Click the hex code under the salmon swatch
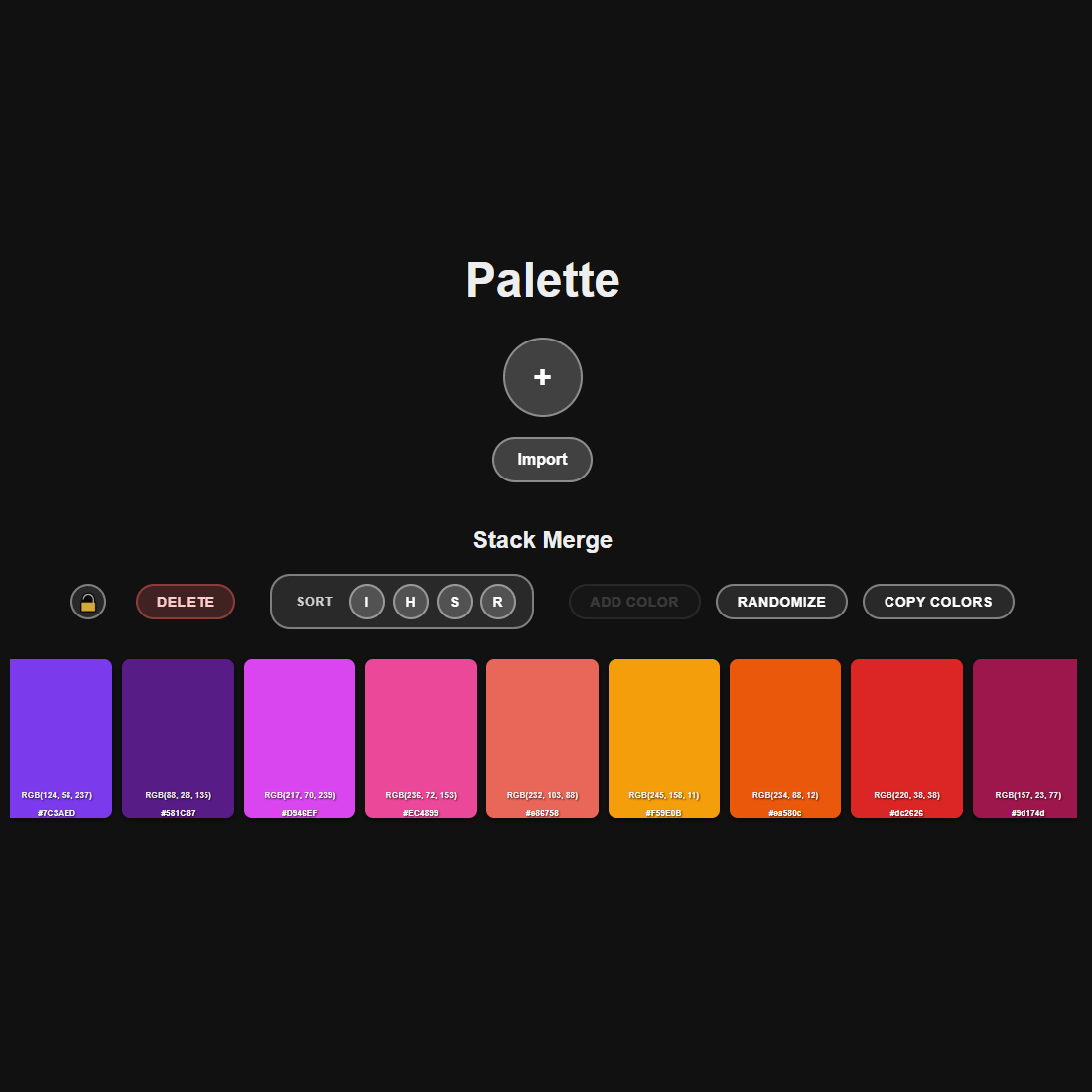Viewport: 1092px width, 1092px height. (542, 812)
